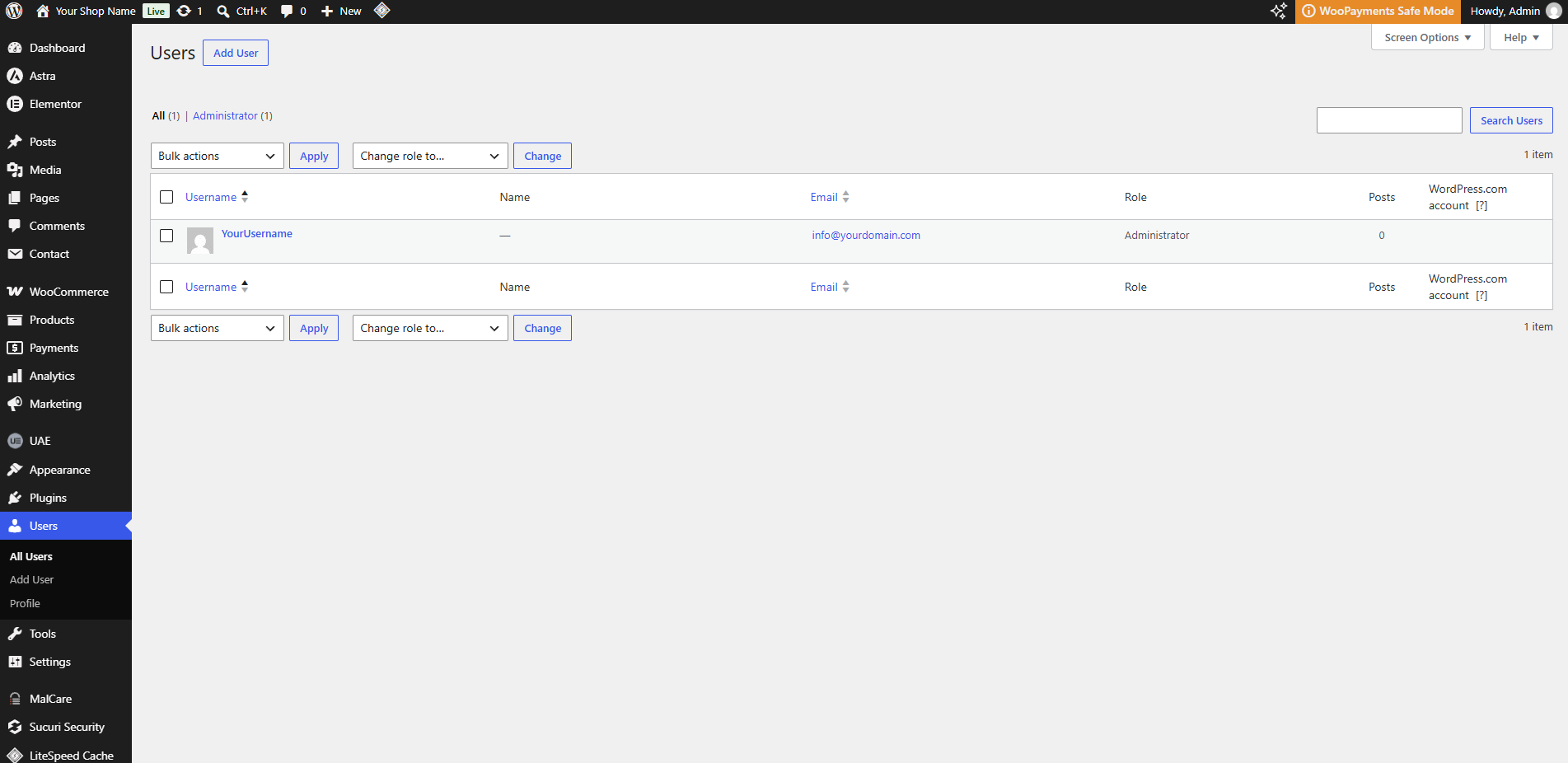Open the Profile submenu item
Image resolution: width=1568 pixels, height=763 pixels.
[x=25, y=604]
